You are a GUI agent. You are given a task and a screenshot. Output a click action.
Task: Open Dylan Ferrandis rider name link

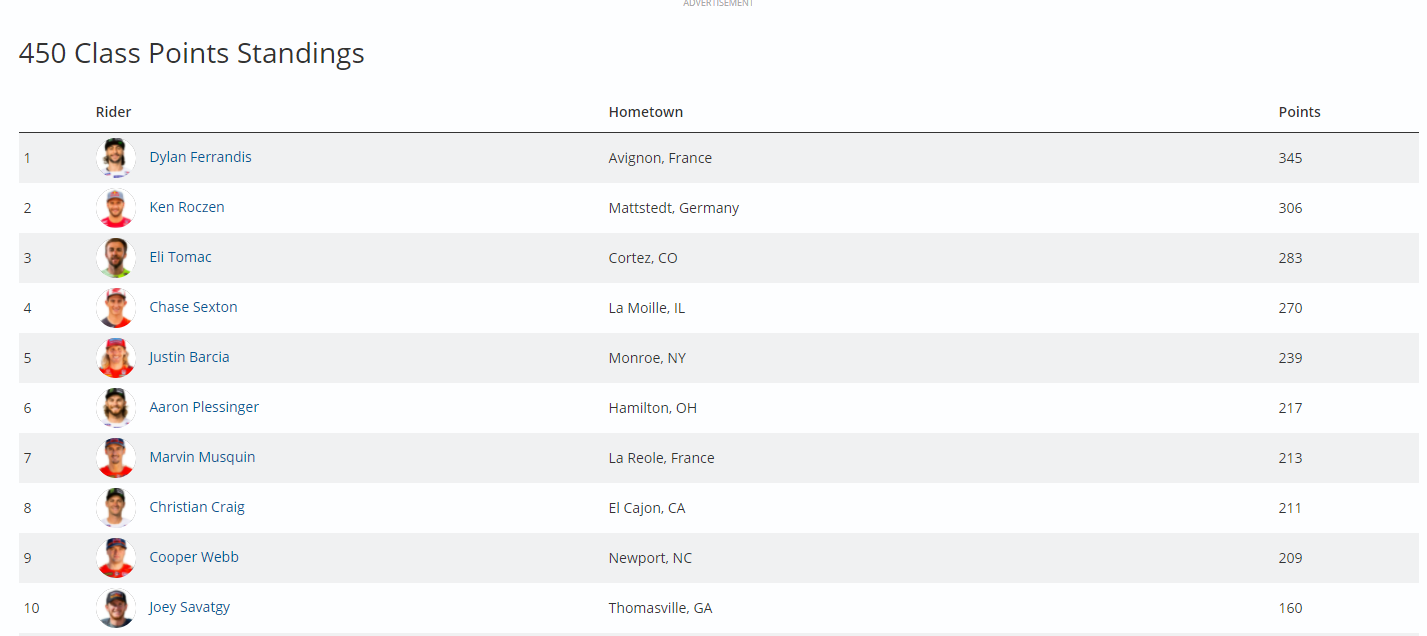click(200, 157)
